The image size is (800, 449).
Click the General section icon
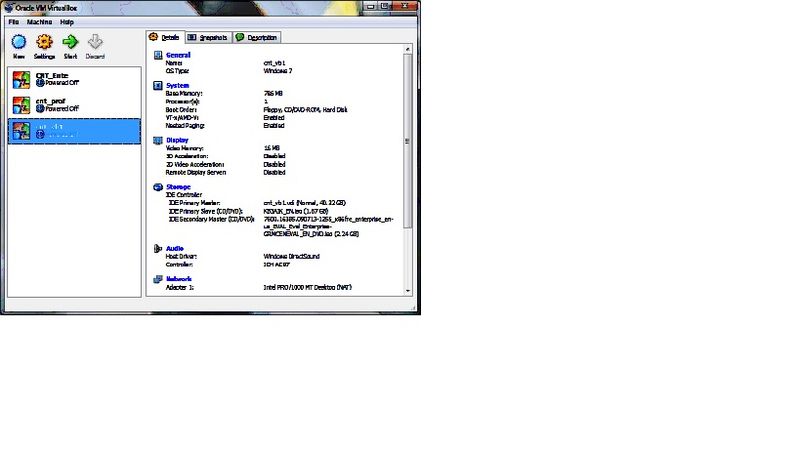(x=158, y=55)
